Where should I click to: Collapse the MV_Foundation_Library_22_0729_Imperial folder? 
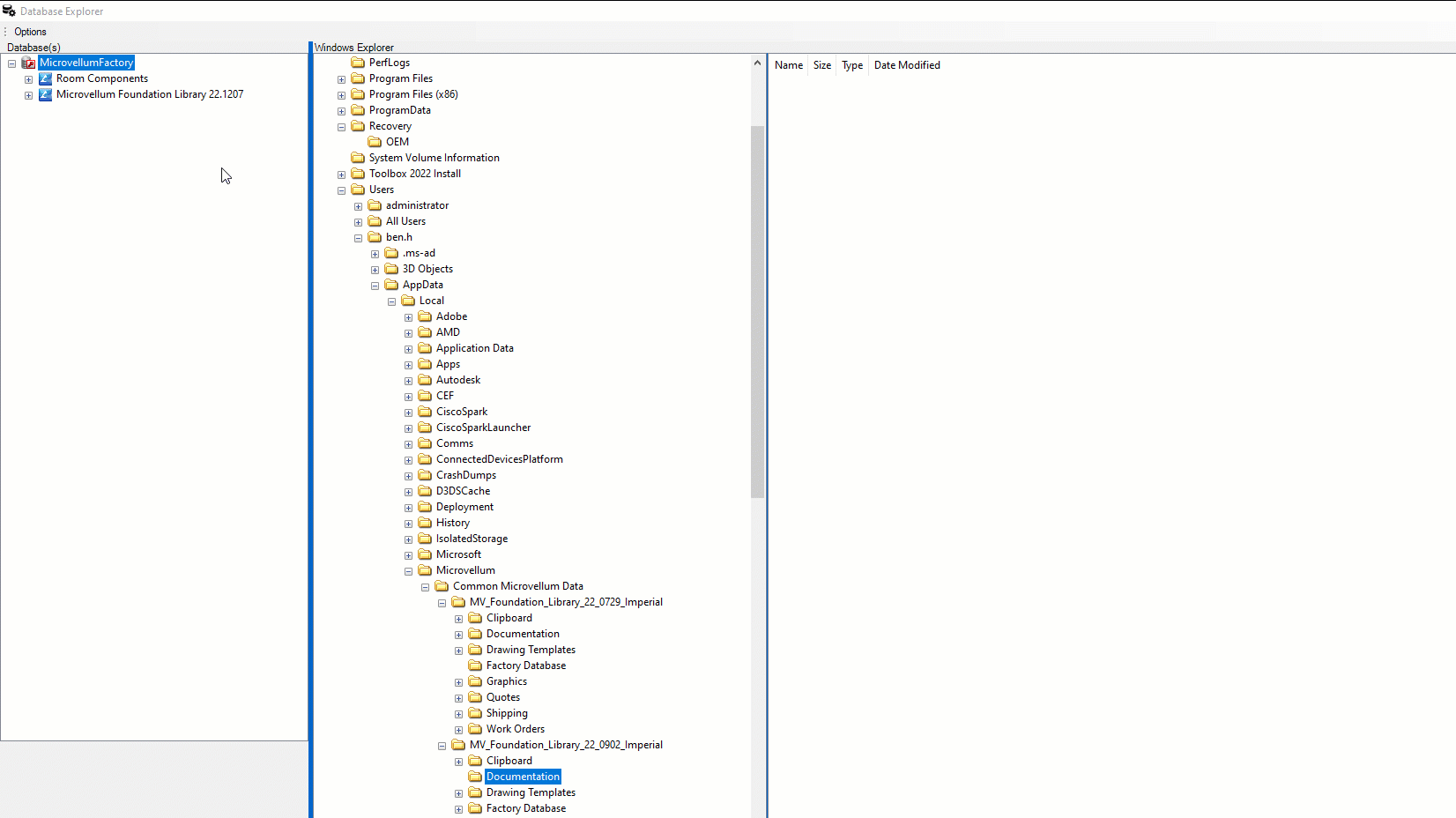pyautogui.click(x=442, y=603)
